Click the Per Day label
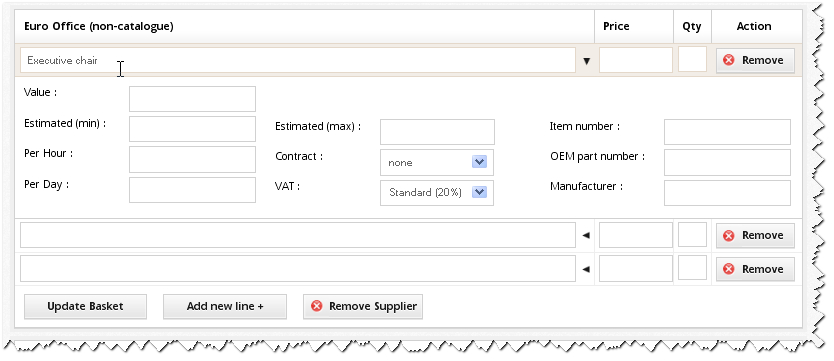Image resolution: width=834 pixels, height=361 pixels. (x=47, y=184)
